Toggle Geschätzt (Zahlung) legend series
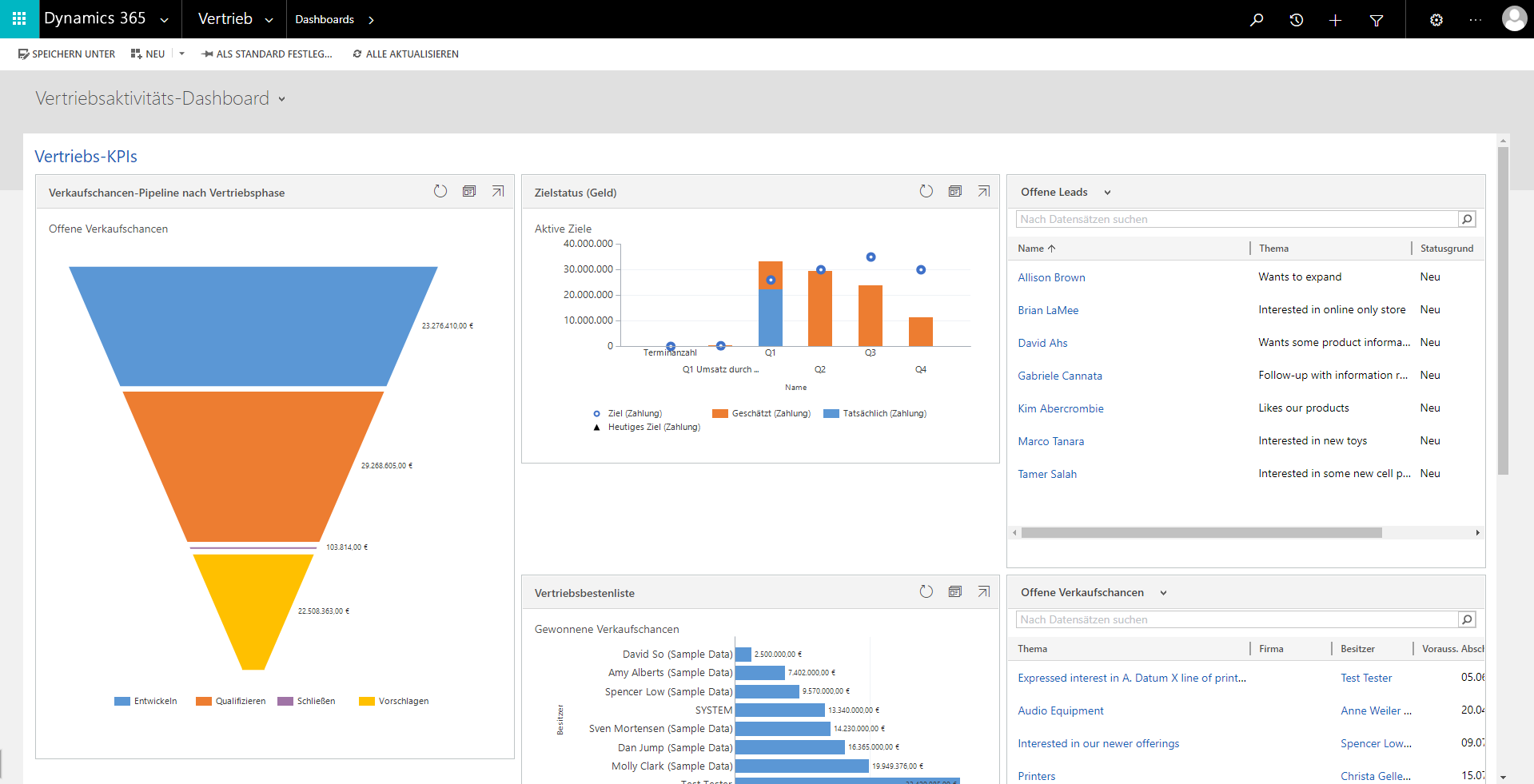The height and width of the screenshot is (784, 1534). click(x=761, y=413)
